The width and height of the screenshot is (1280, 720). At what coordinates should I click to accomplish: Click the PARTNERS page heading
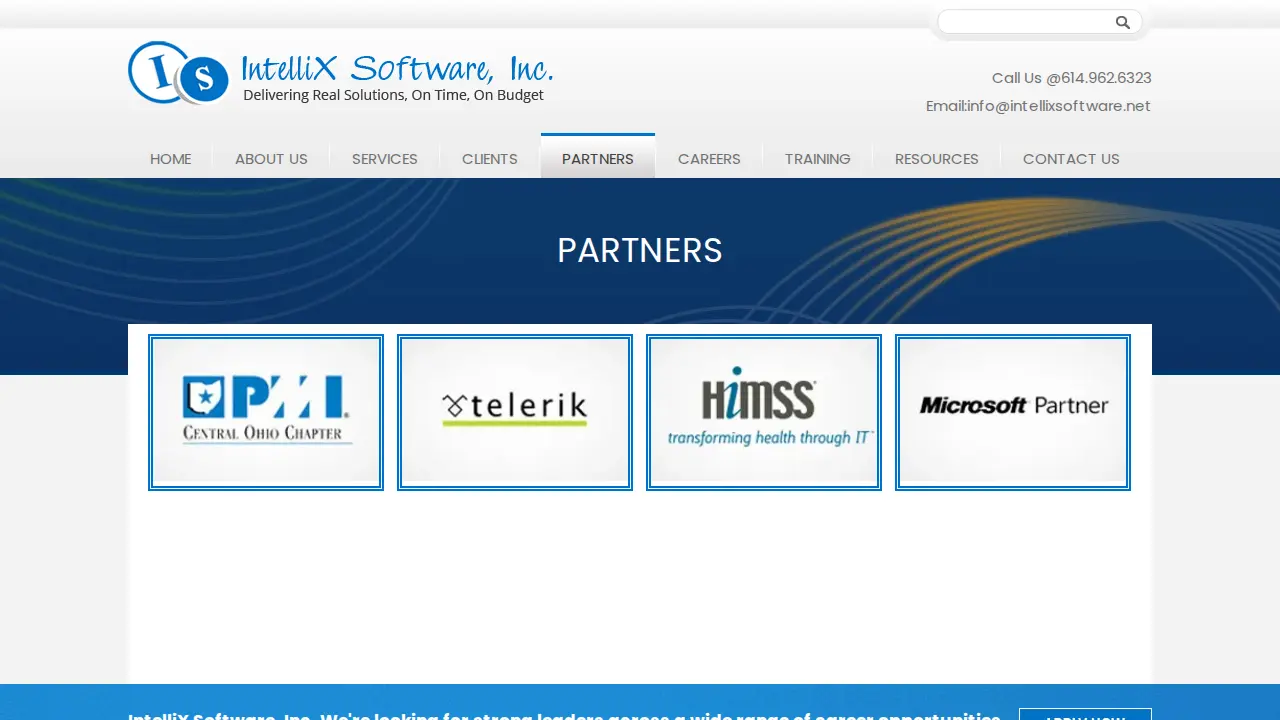pyautogui.click(x=640, y=250)
